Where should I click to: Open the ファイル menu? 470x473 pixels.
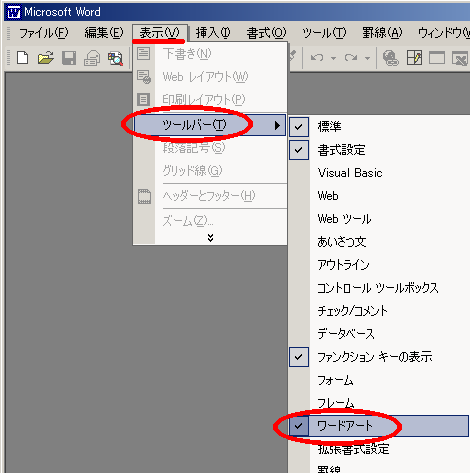pyautogui.click(x=44, y=33)
